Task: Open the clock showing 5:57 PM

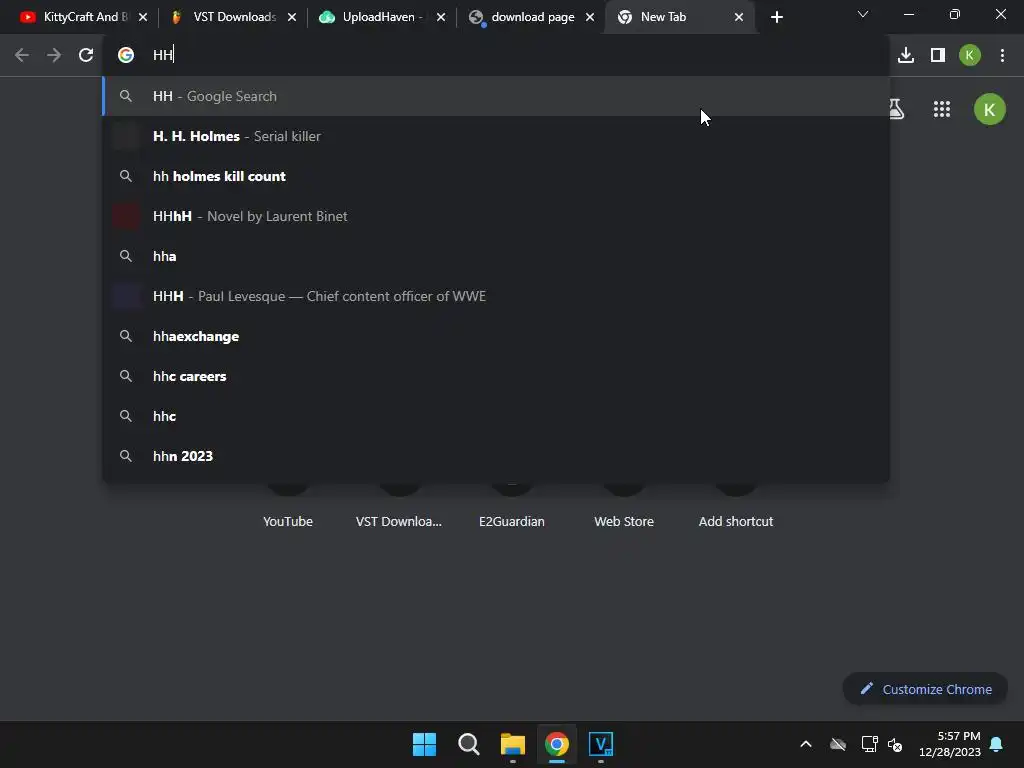Action: click(950, 744)
